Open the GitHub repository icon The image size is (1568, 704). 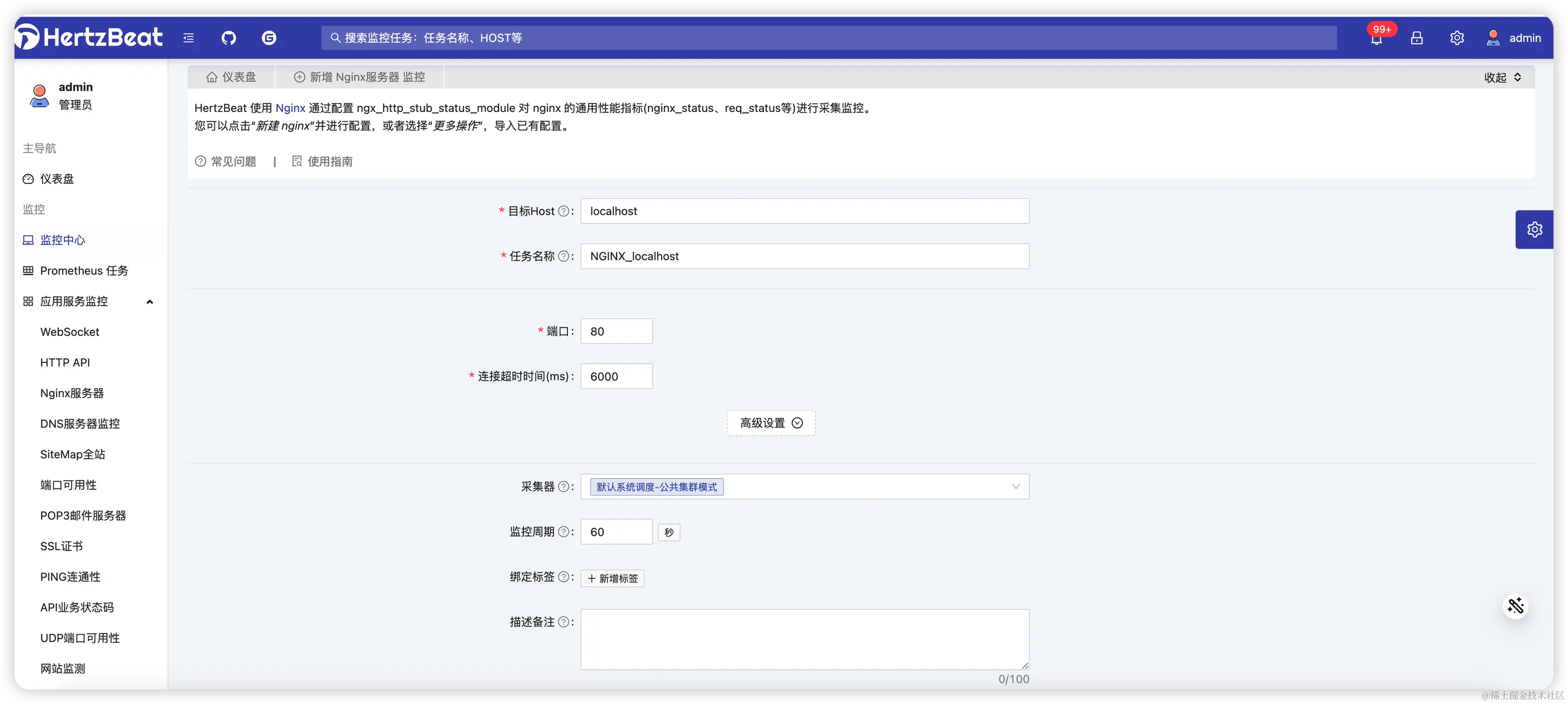pos(228,38)
